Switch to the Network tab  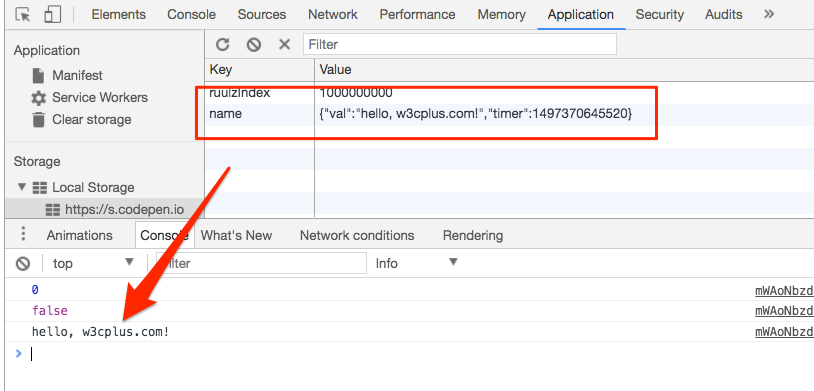pos(333,15)
